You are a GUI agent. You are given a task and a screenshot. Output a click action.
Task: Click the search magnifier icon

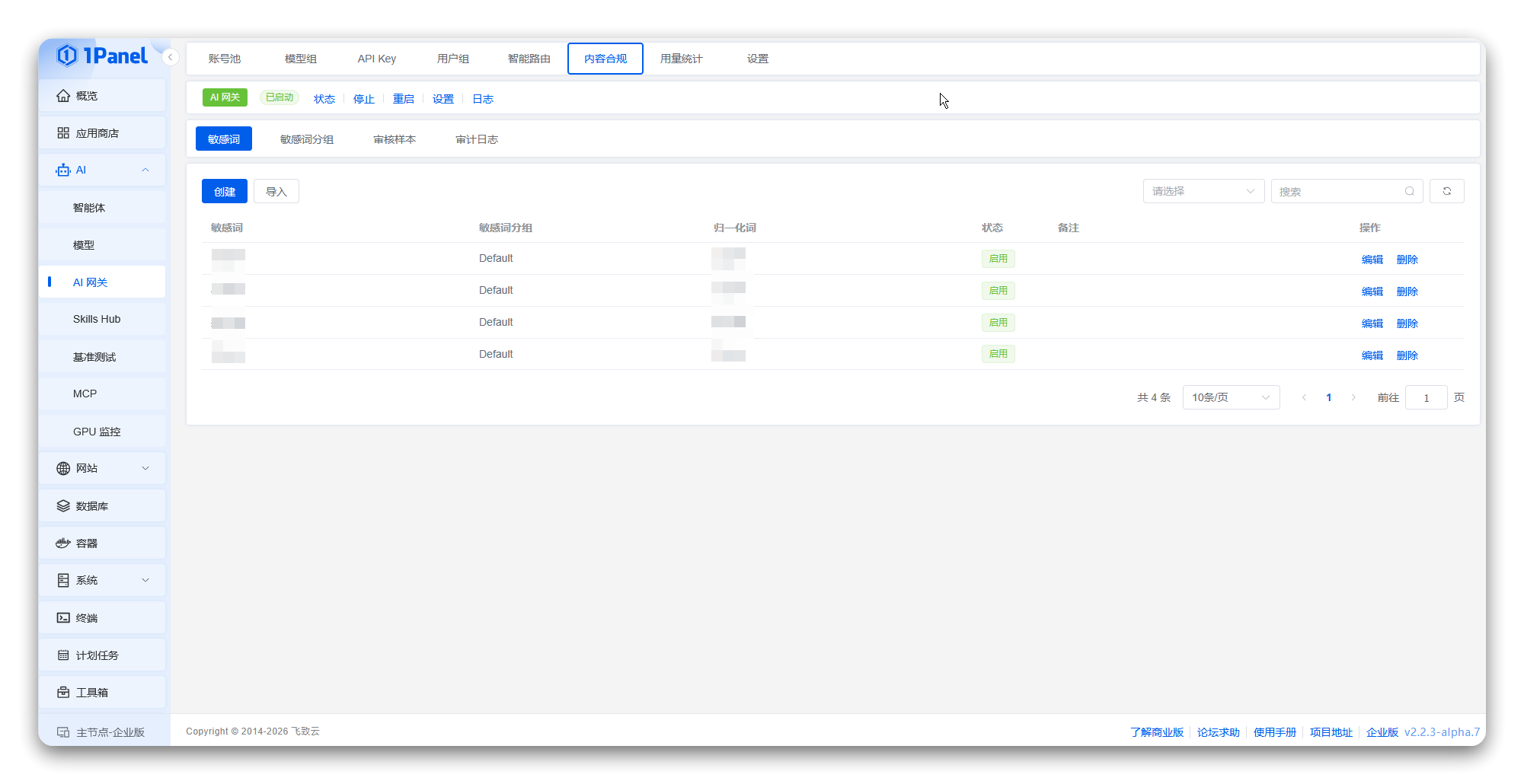pos(1410,191)
